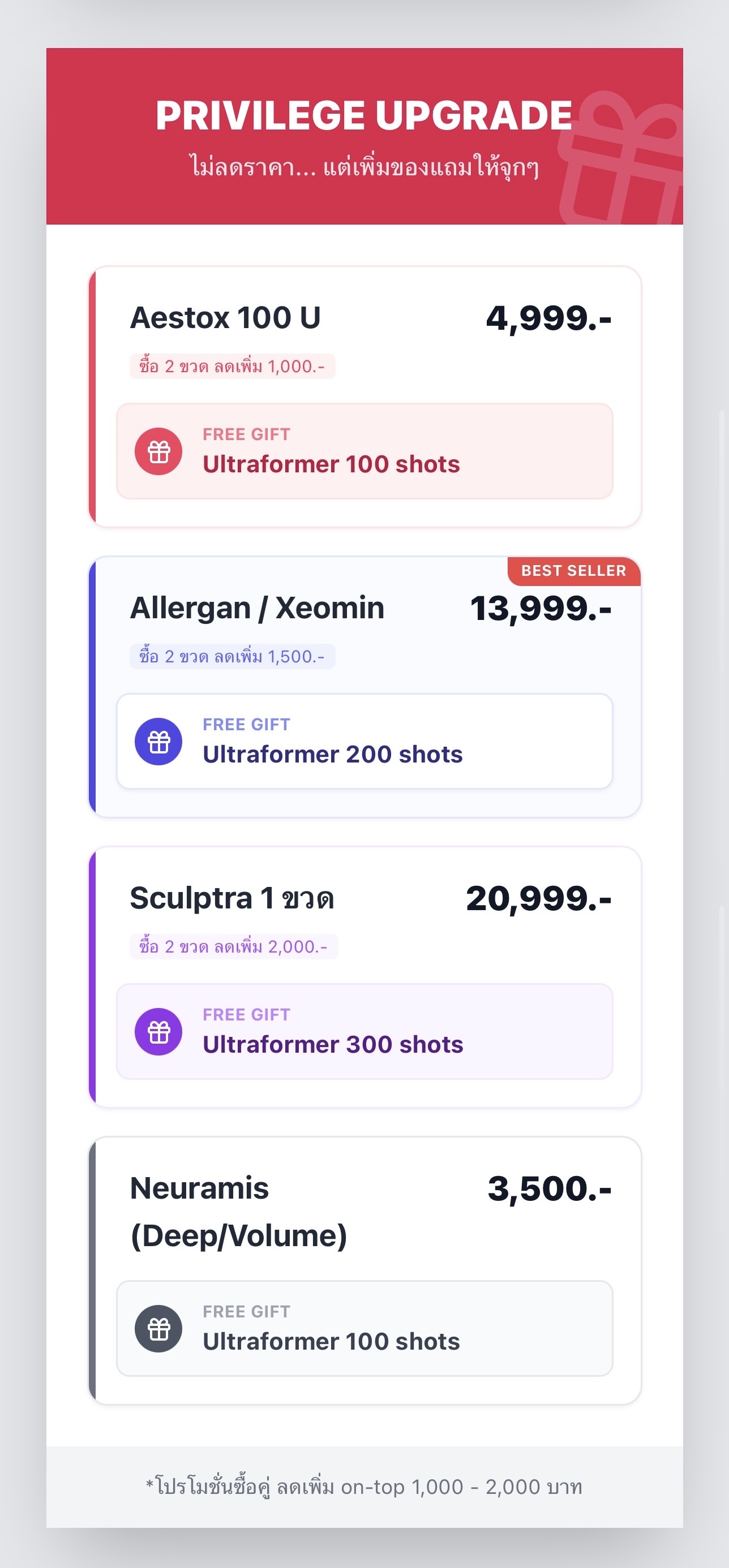Click the gray gift icon under Neuramis

click(158, 1329)
